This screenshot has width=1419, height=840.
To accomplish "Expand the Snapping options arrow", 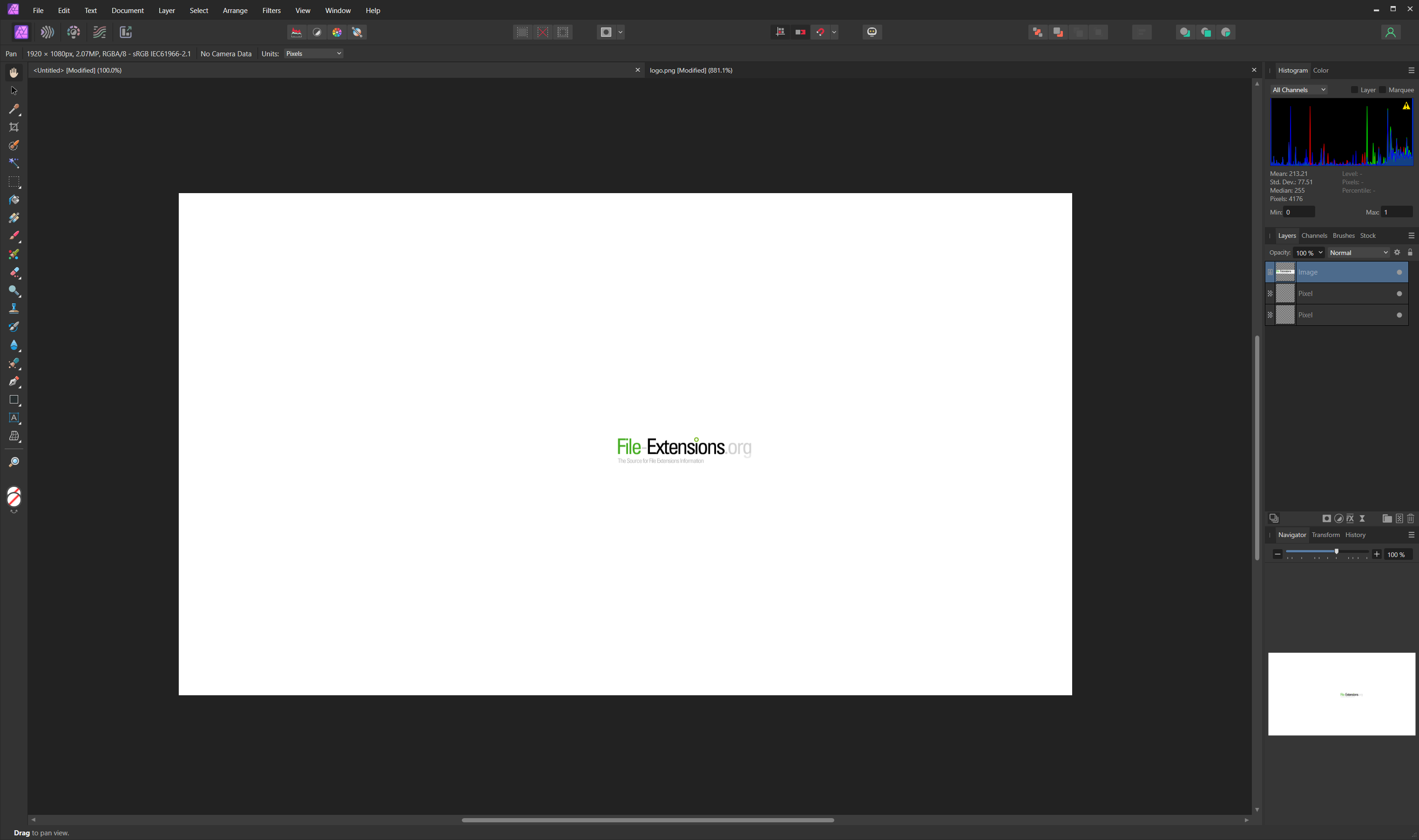I will click(x=834, y=32).
